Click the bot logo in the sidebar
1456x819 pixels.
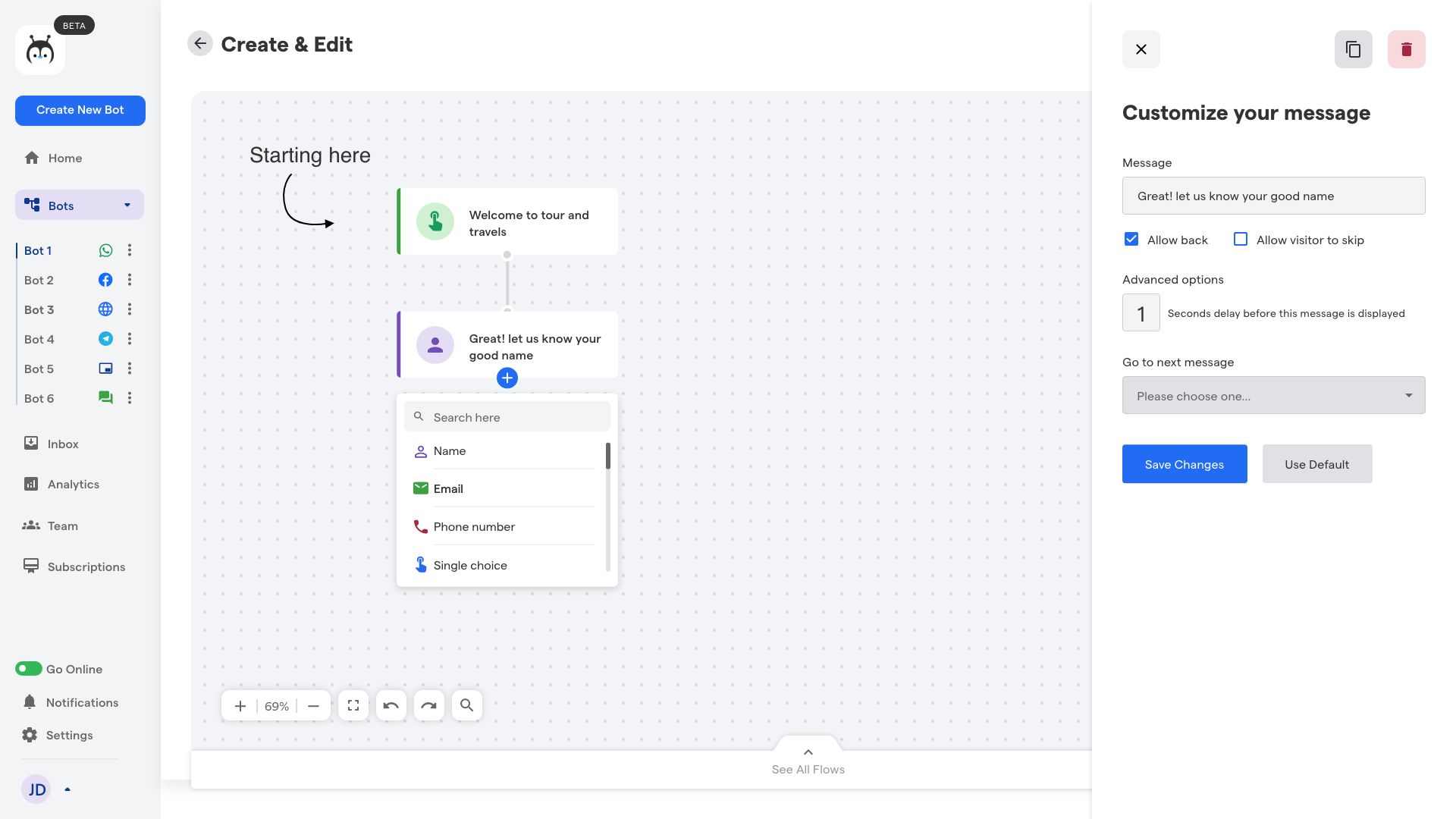pos(40,50)
